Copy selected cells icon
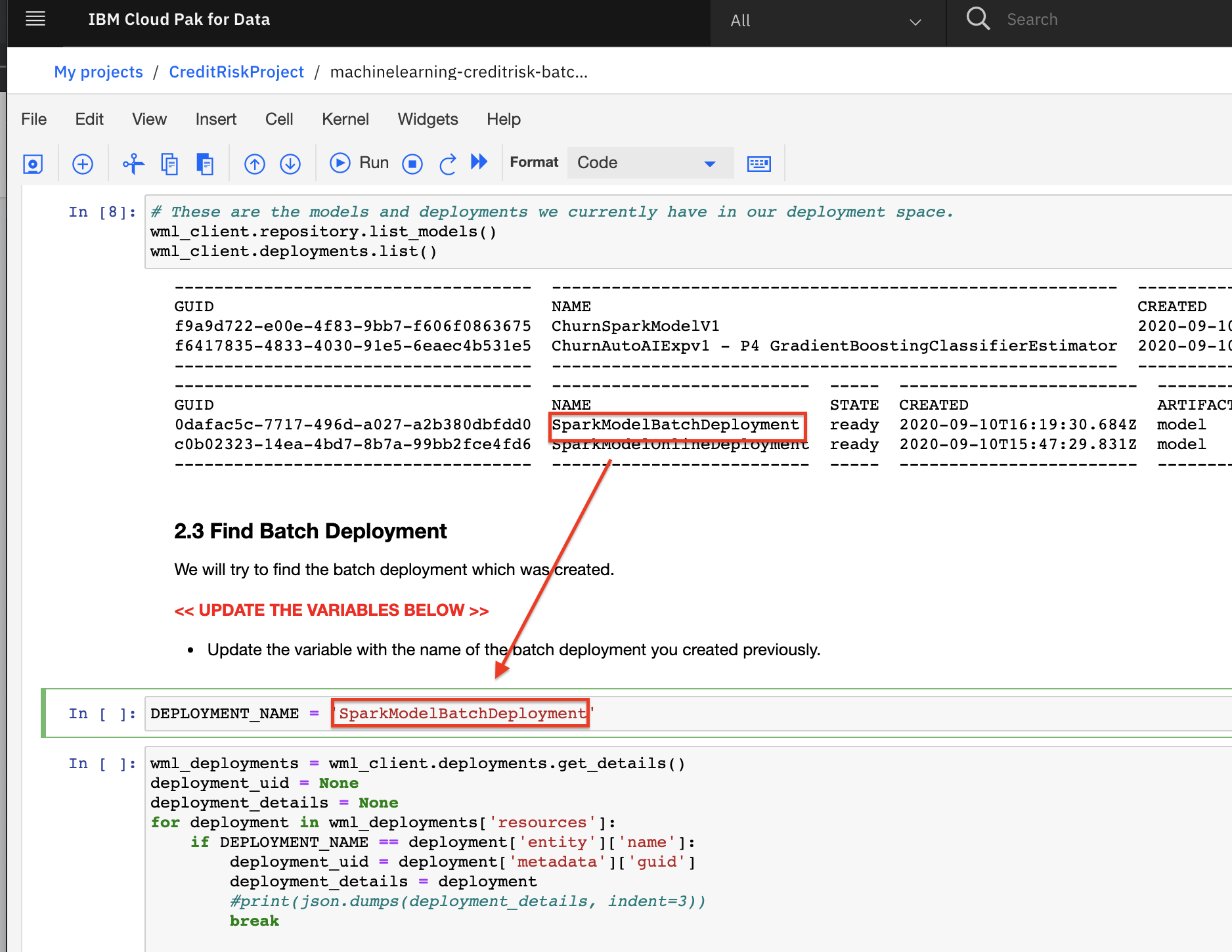The image size is (1232, 952). 169,163
